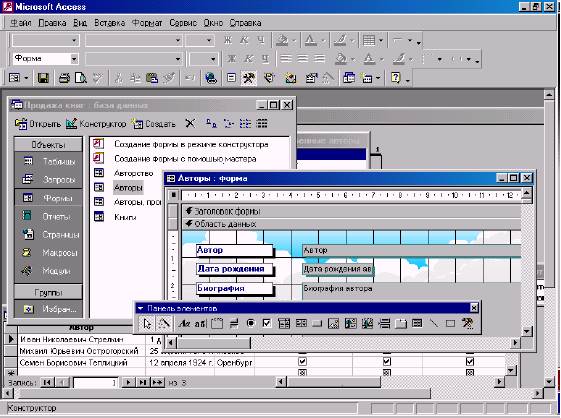Pick the Unbound Object Frame tool
Image resolution: width=561 pixels, height=418 pixels.
coord(350,324)
